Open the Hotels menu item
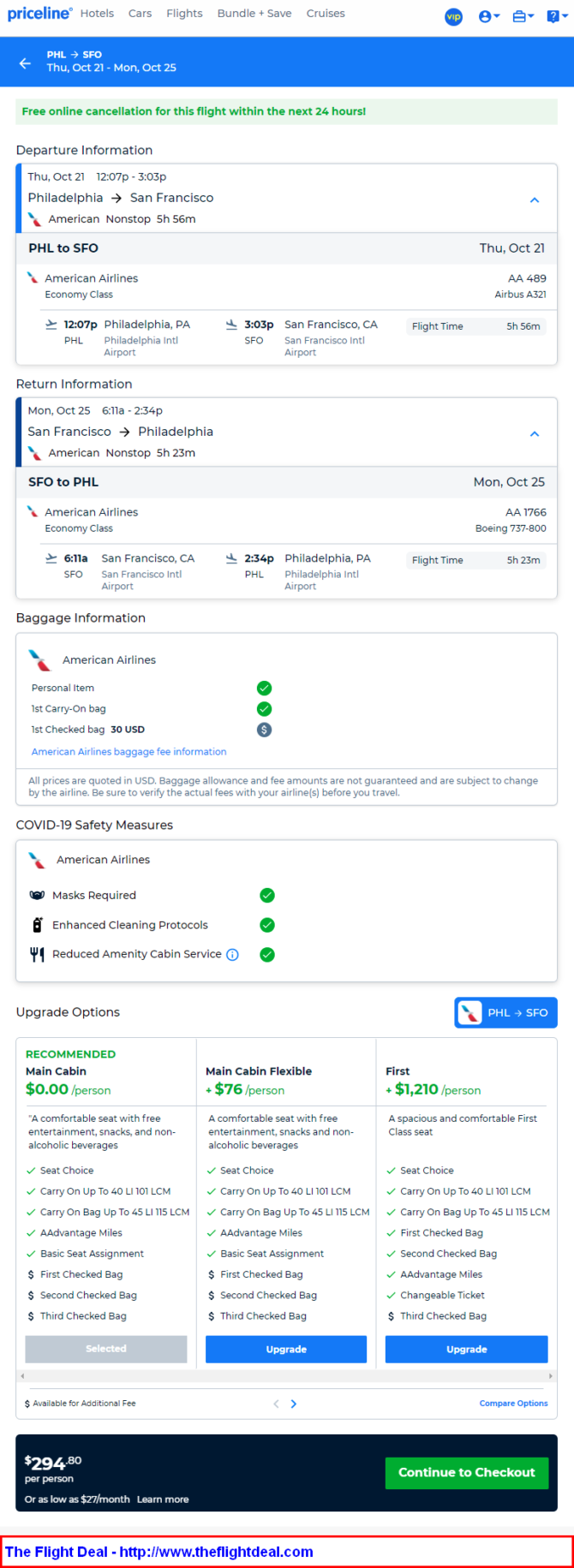The image size is (574, 1568). click(97, 14)
